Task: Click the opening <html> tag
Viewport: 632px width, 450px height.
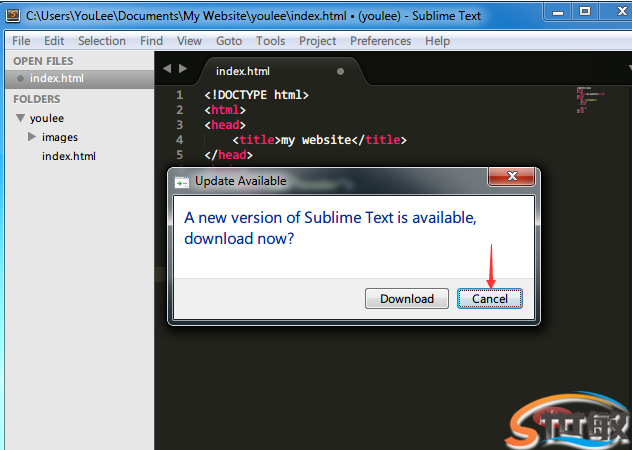Action: pos(225,110)
